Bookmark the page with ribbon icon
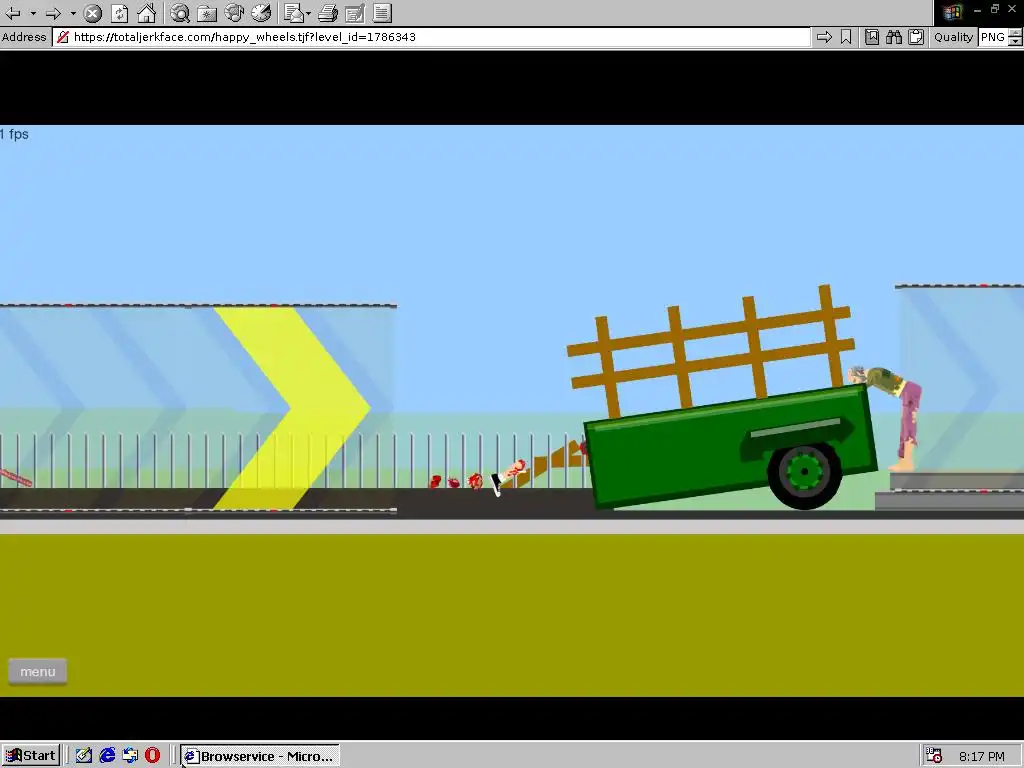 [846, 37]
